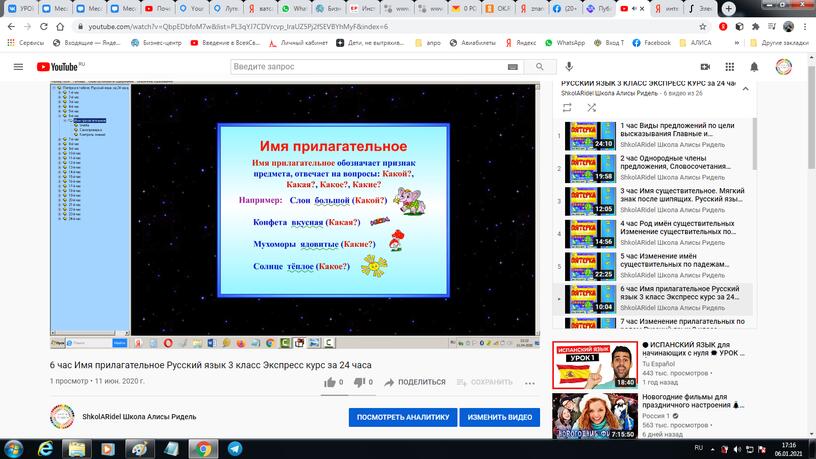Like the video with thumbs up

330,381
